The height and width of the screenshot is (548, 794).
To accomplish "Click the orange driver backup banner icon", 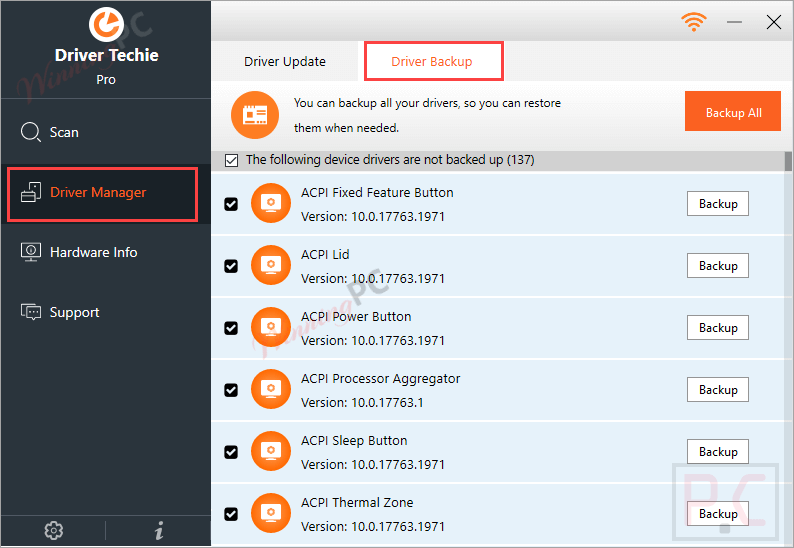I will [x=255, y=115].
